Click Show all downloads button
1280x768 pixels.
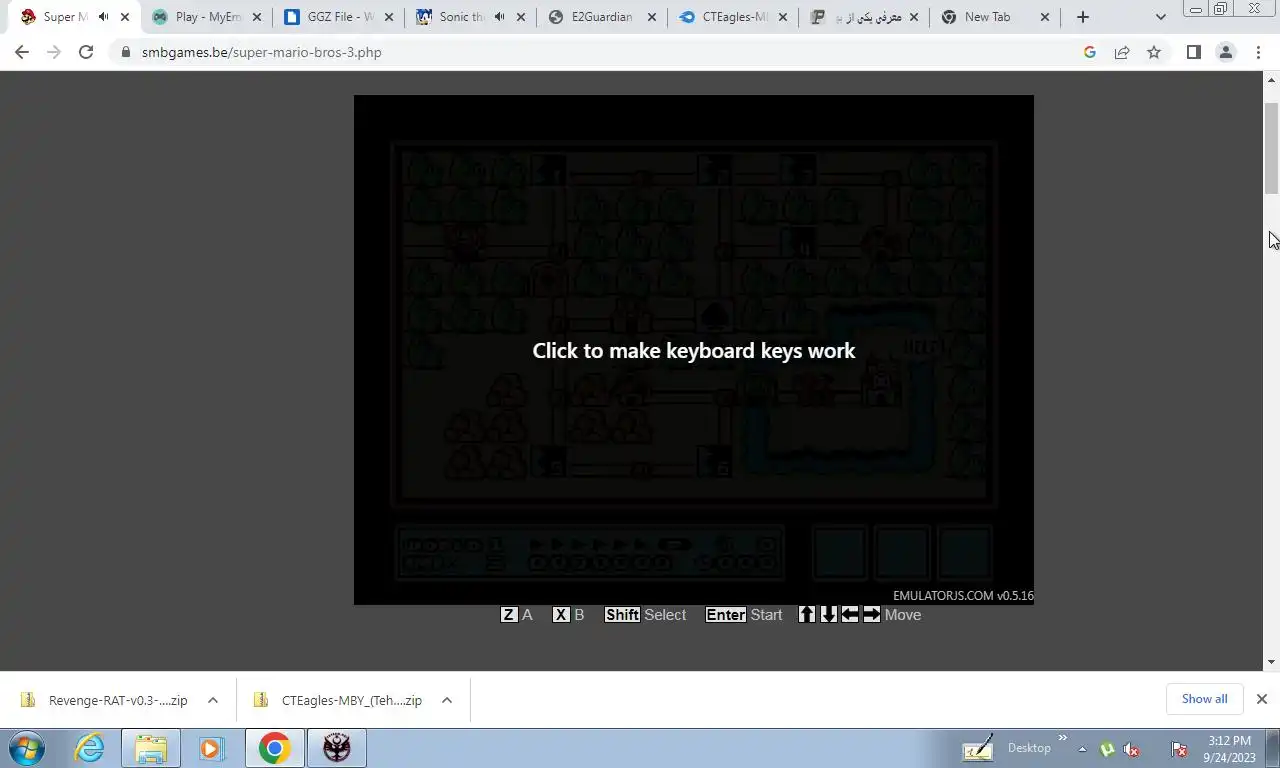click(1204, 699)
